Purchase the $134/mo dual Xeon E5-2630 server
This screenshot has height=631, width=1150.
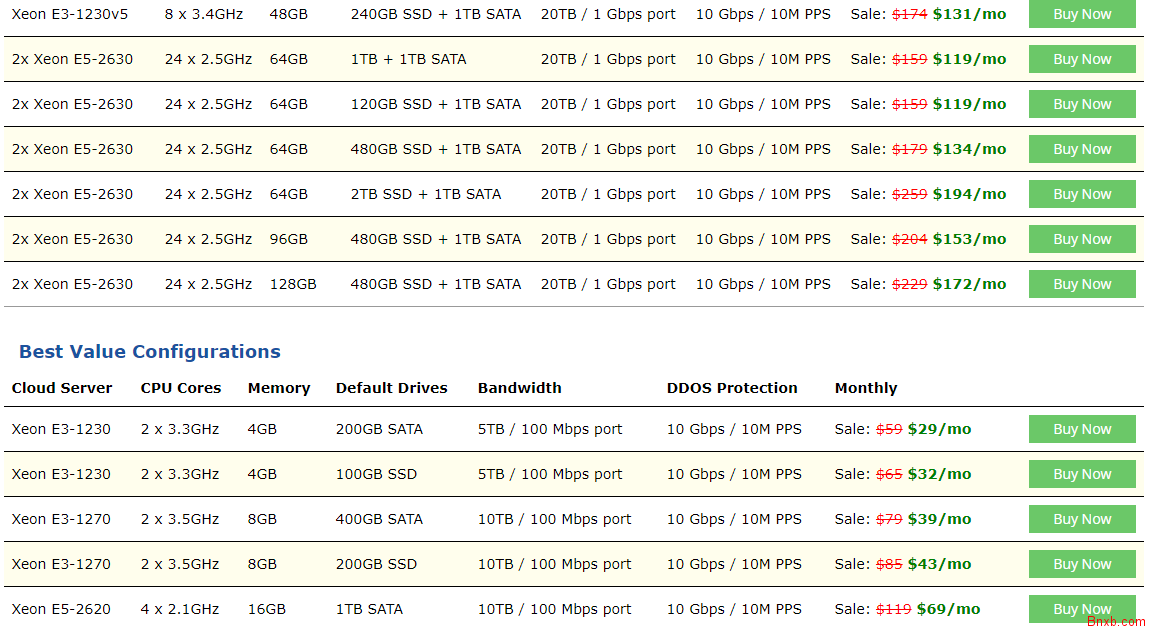tap(1082, 149)
